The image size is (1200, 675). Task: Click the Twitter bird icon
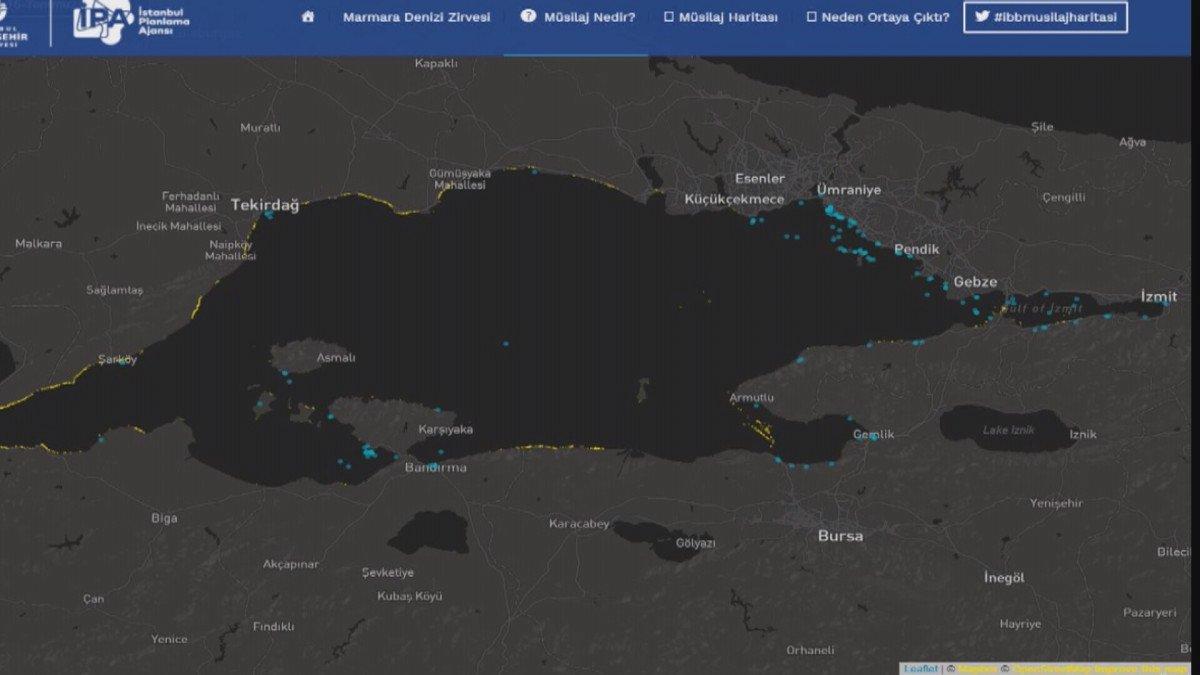(x=982, y=17)
